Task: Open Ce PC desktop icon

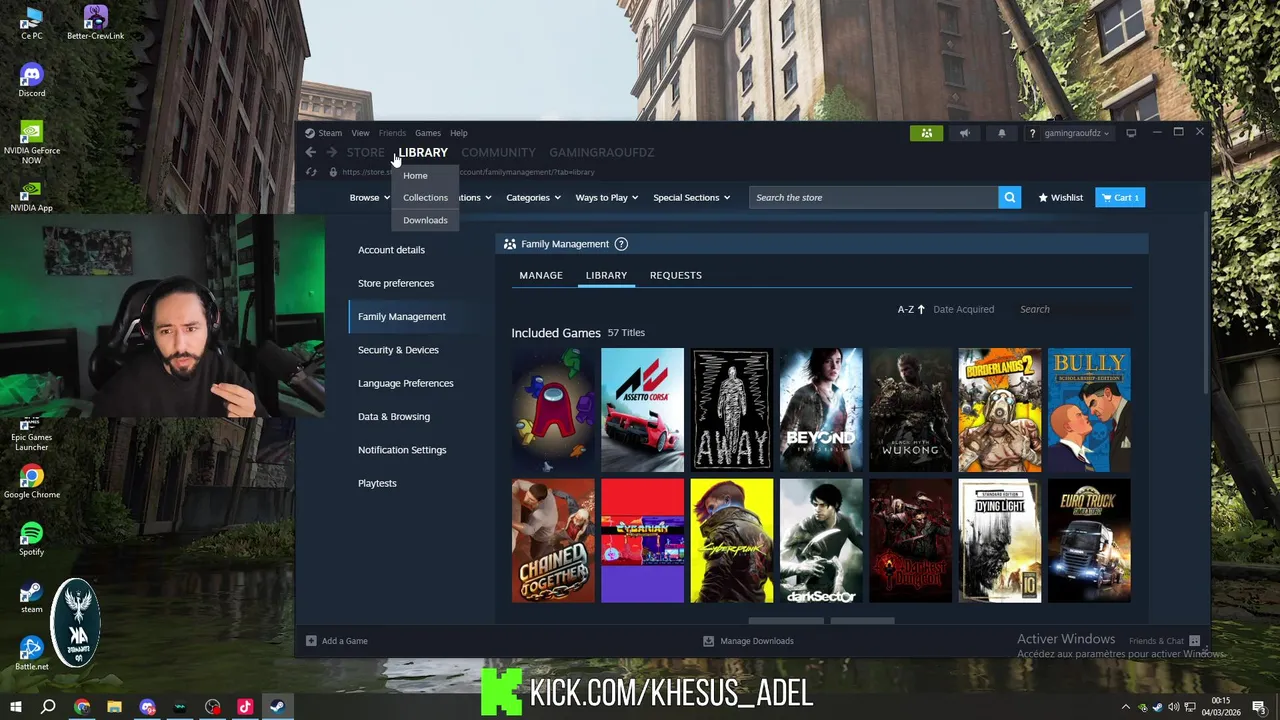Action: (31, 24)
